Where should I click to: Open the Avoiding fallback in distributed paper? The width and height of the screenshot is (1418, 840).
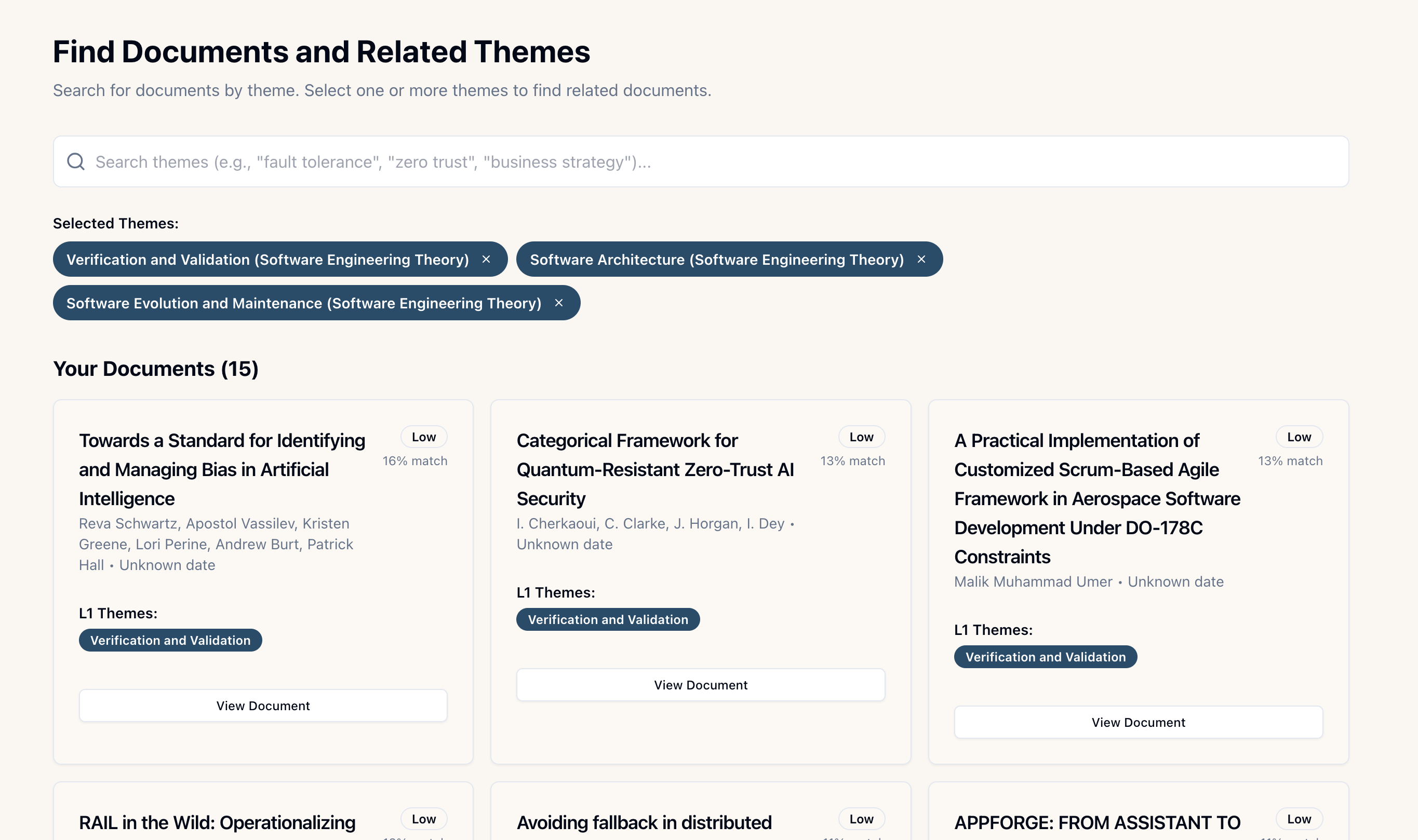click(644, 822)
